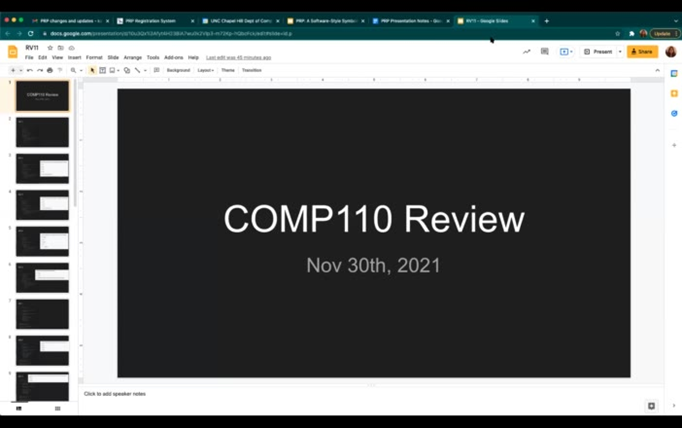Image resolution: width=682 pixels, height=428 pixels.
Task: Reload the browser page
Action: pyautogui.click(x=30, y=33)
